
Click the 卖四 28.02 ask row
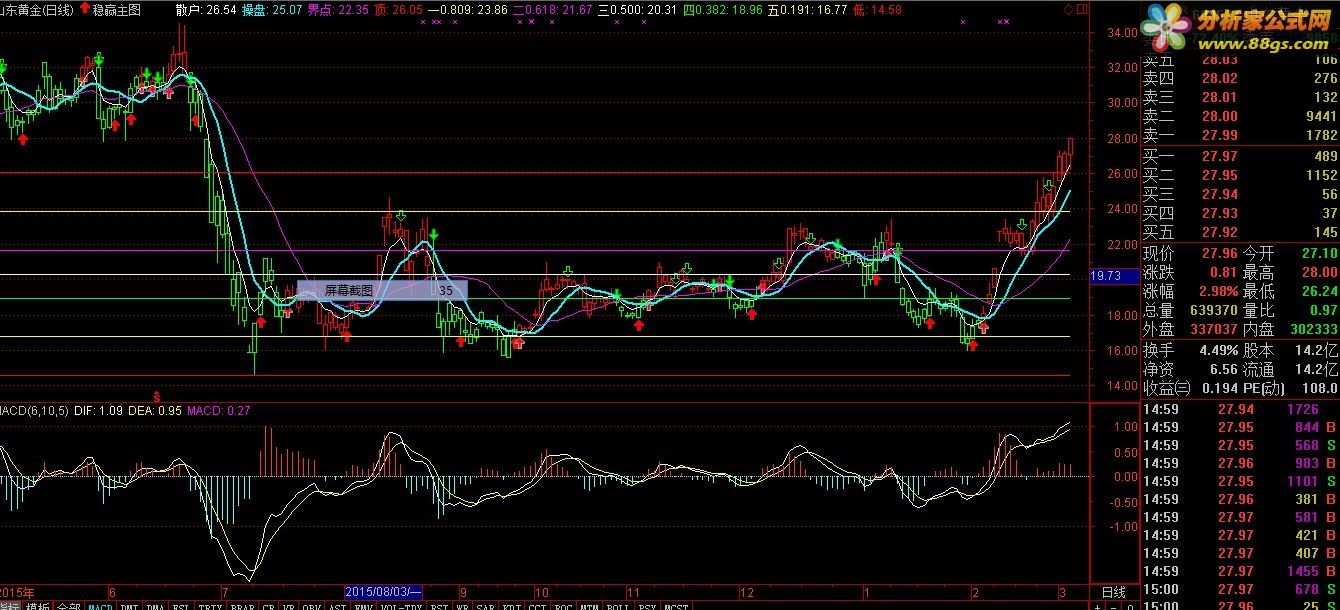[x=1240, y=78]
